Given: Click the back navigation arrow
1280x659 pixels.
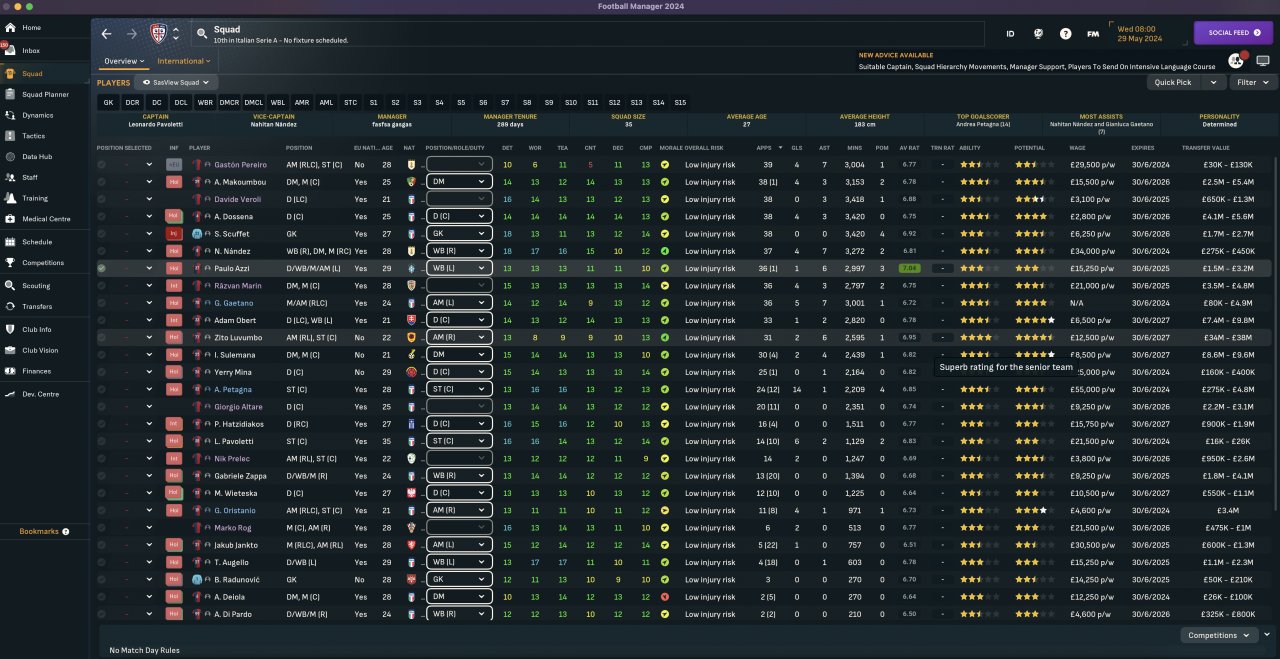Looking at the screenshot, I should pyautogui.click(x=107, y=33).
